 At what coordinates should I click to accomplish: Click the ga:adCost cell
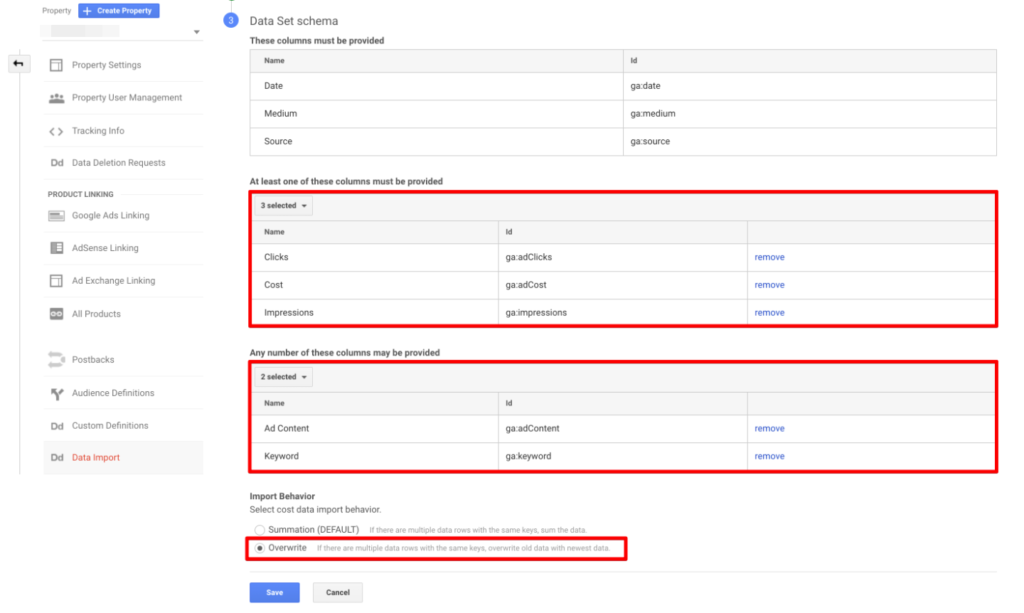[x=623, y=285]
